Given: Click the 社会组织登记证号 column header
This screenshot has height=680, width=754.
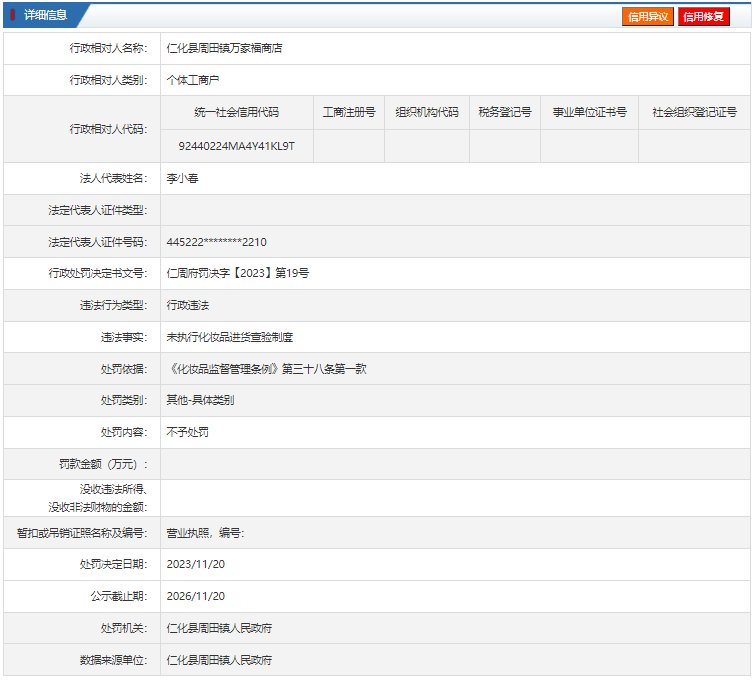Looking at the screenshot, I should 694,113.
